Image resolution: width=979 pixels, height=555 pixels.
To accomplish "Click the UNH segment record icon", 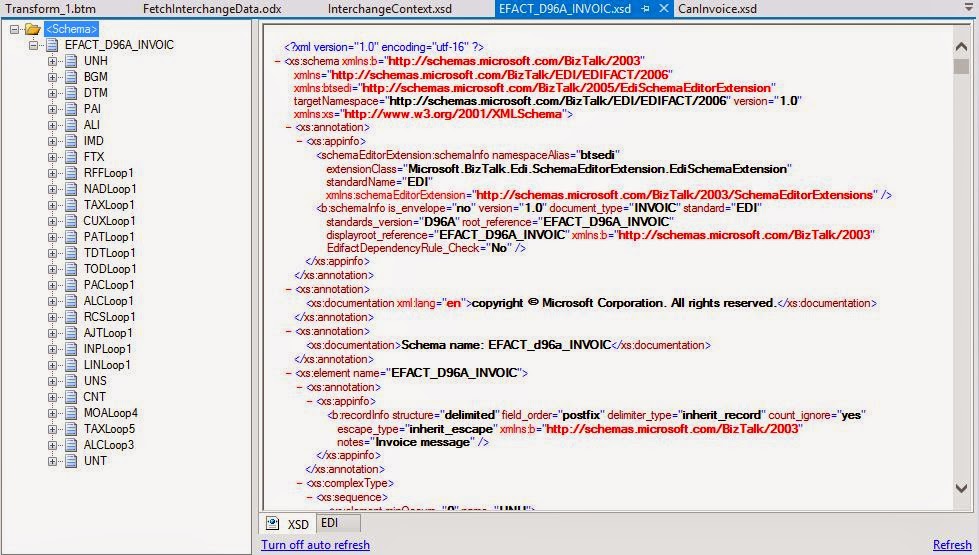I will [71, 61].
